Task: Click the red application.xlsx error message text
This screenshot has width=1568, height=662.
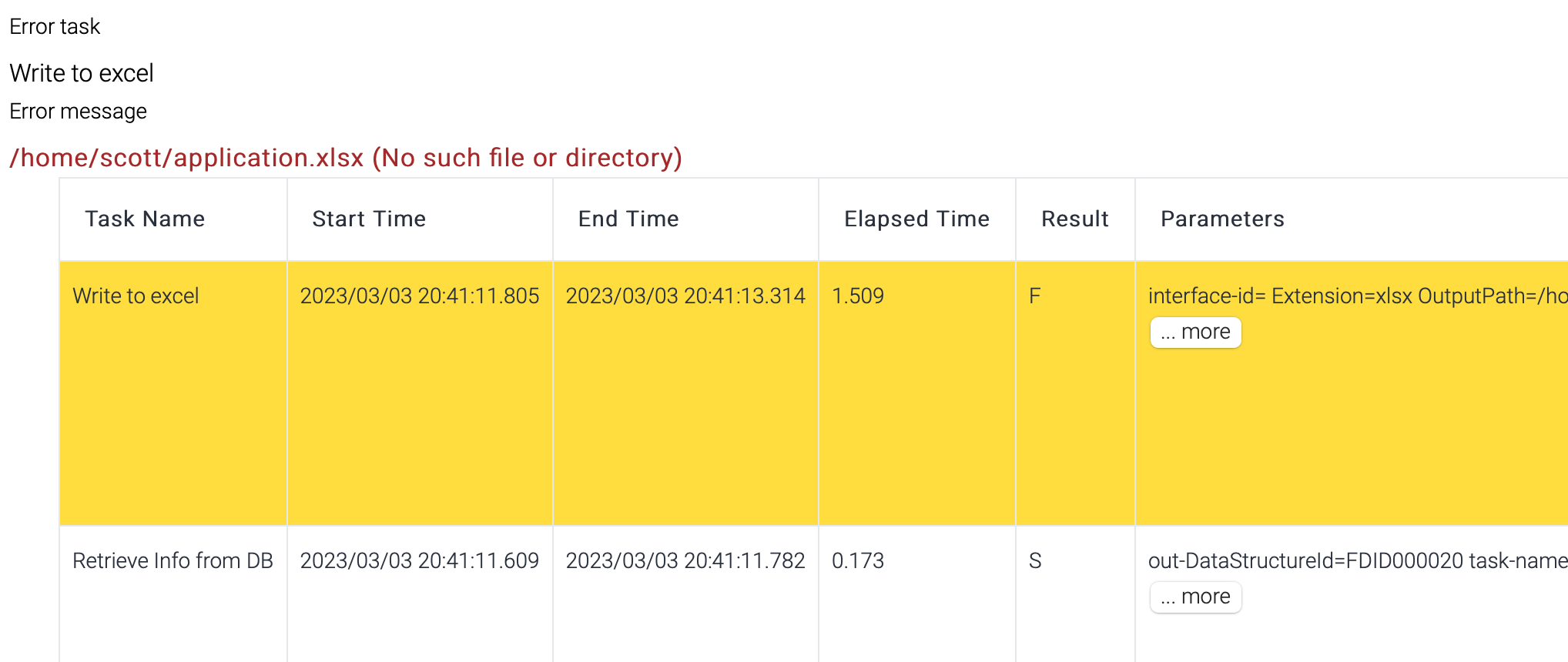Action: point(346,158)
